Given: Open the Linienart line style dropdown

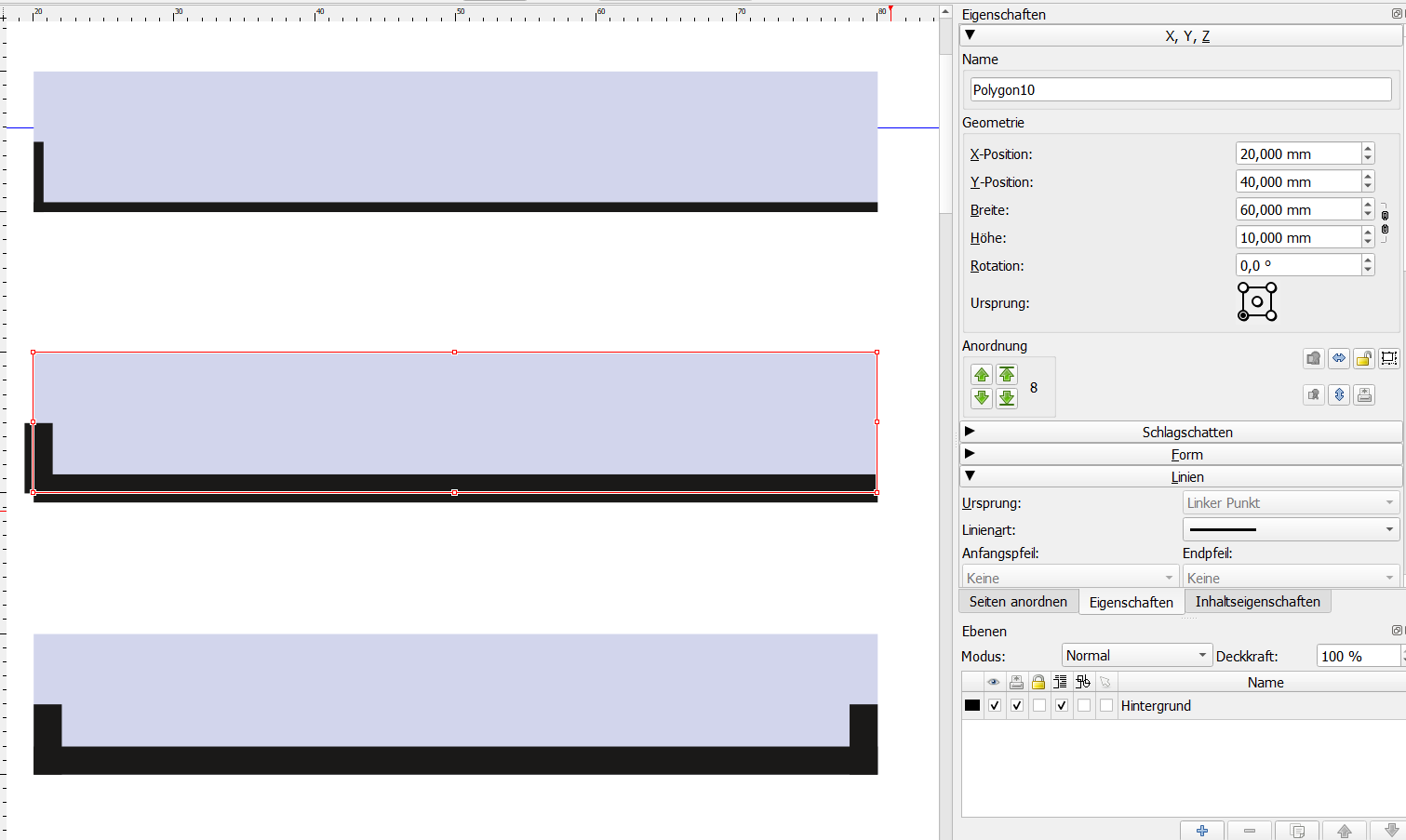Looking at the screenshot, I should coord(1291,529).
